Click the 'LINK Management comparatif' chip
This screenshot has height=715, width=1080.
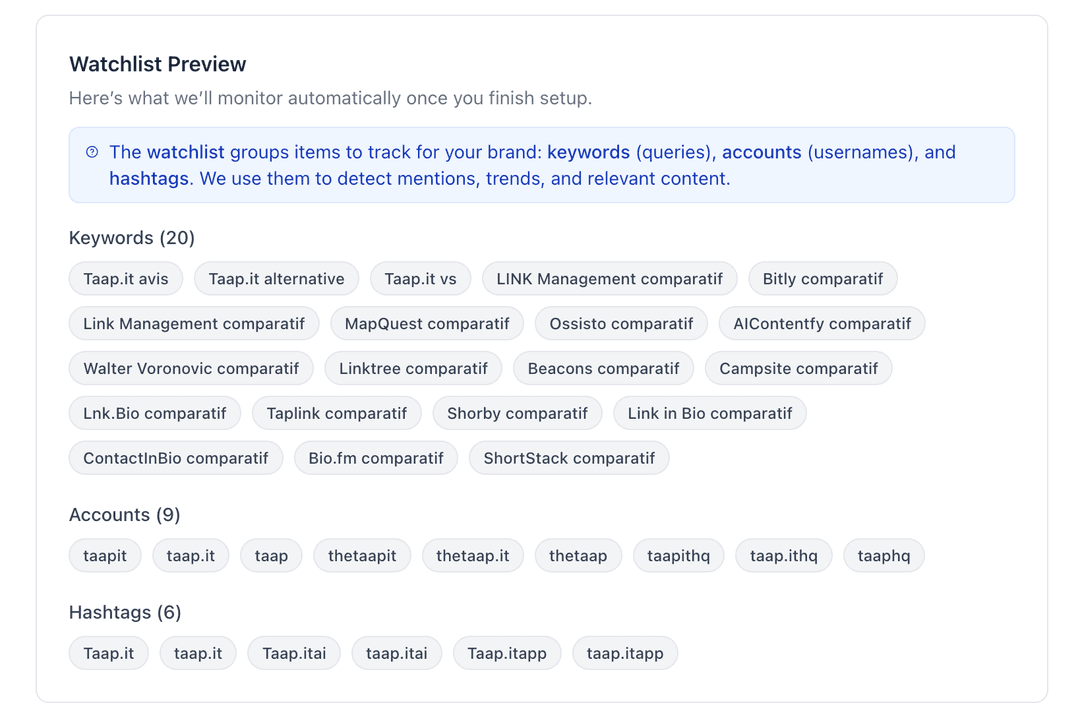[x=609, y=279]
